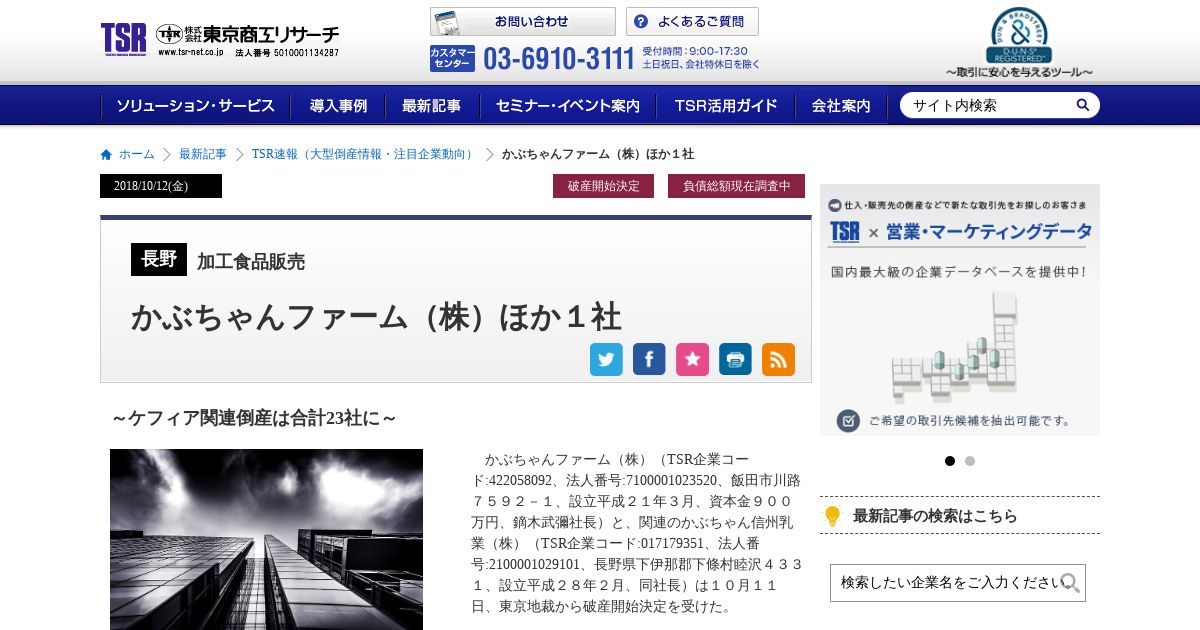Screen dimensions: 1200x630
Task: Select the first carousel dot
Action: click(x=950, y=461)
